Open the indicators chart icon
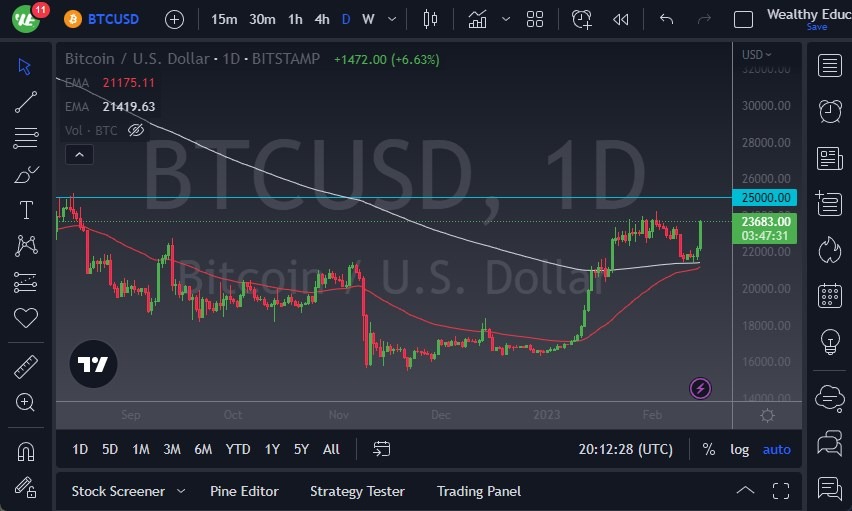 click(477, 20)
